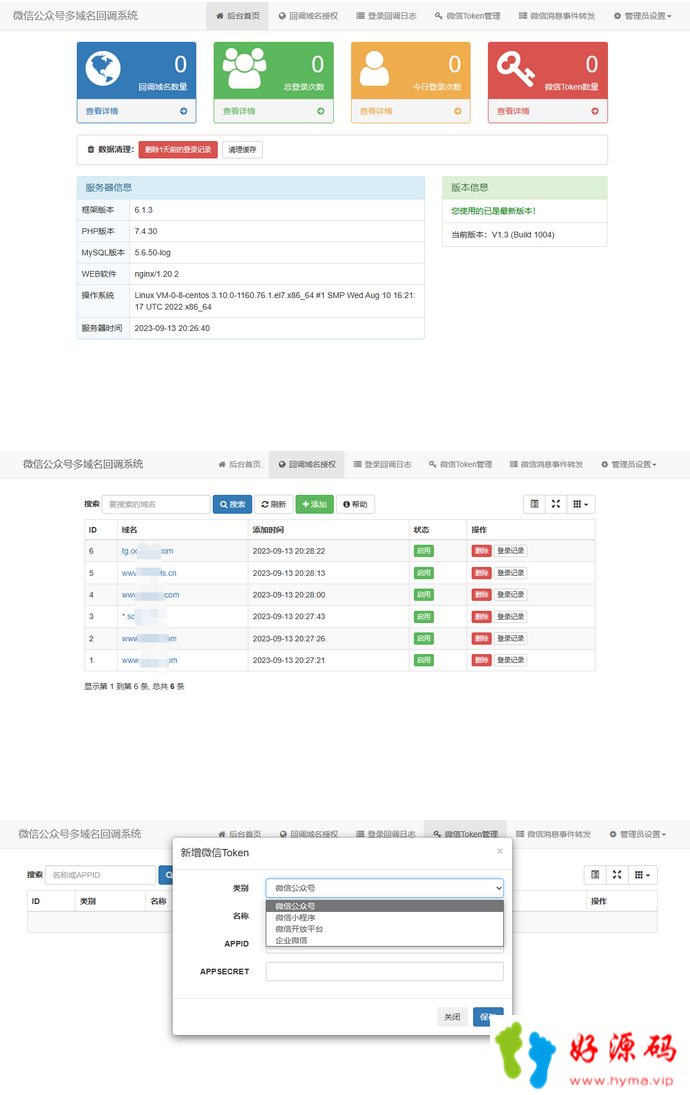690x1095 pixels.
Task: Delete the domain row with ID 6
Action: pos(481,551)
